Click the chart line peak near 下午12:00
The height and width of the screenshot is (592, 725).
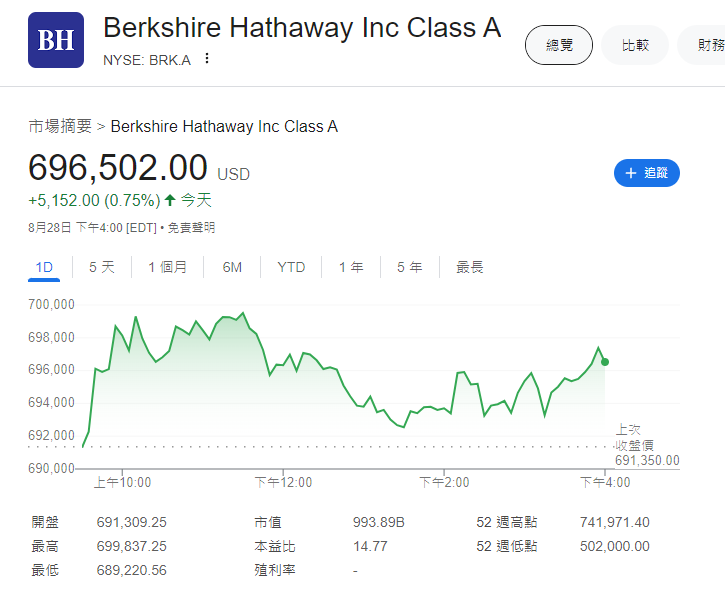[243, 314]
